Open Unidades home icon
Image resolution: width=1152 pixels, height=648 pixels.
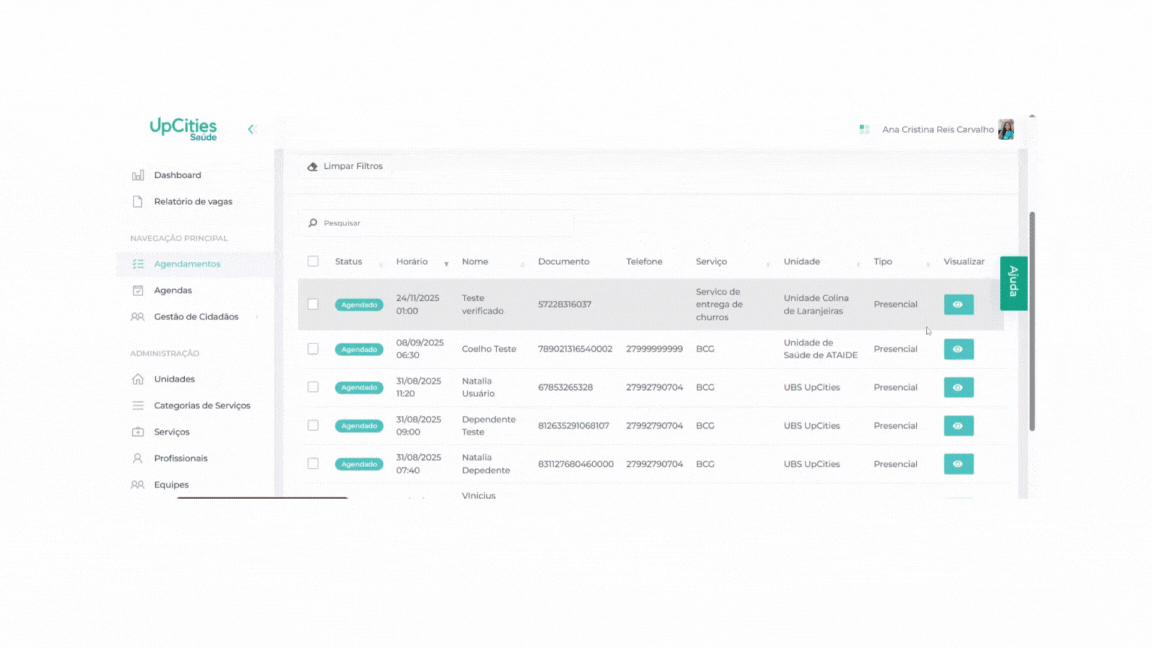(137, 379)
